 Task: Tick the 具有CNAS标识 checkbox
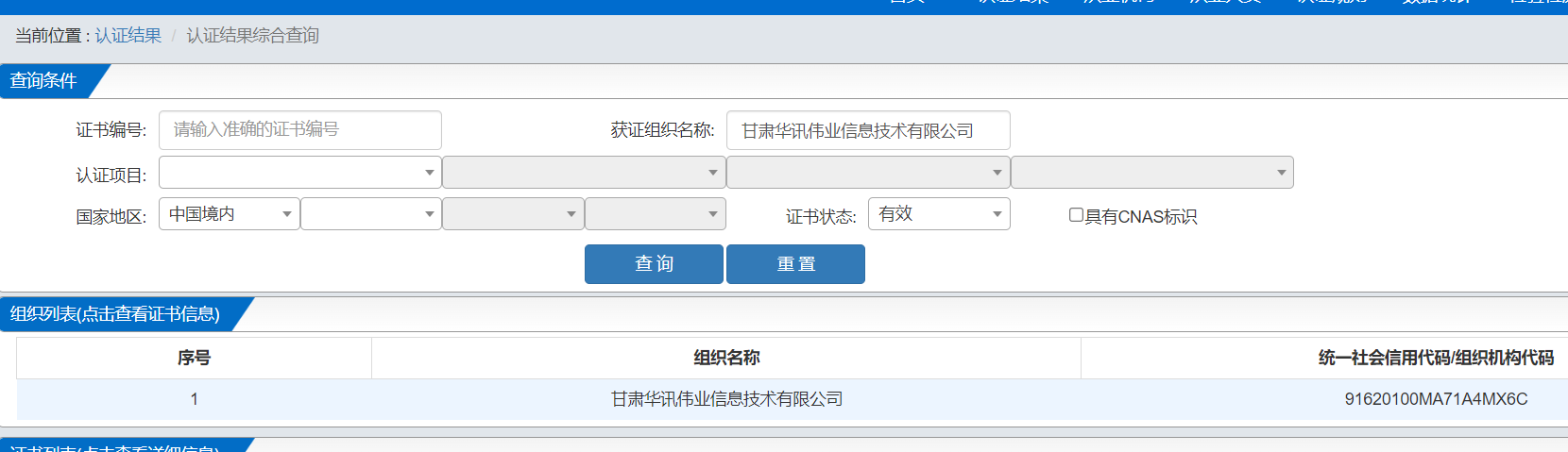(1076, 215)
